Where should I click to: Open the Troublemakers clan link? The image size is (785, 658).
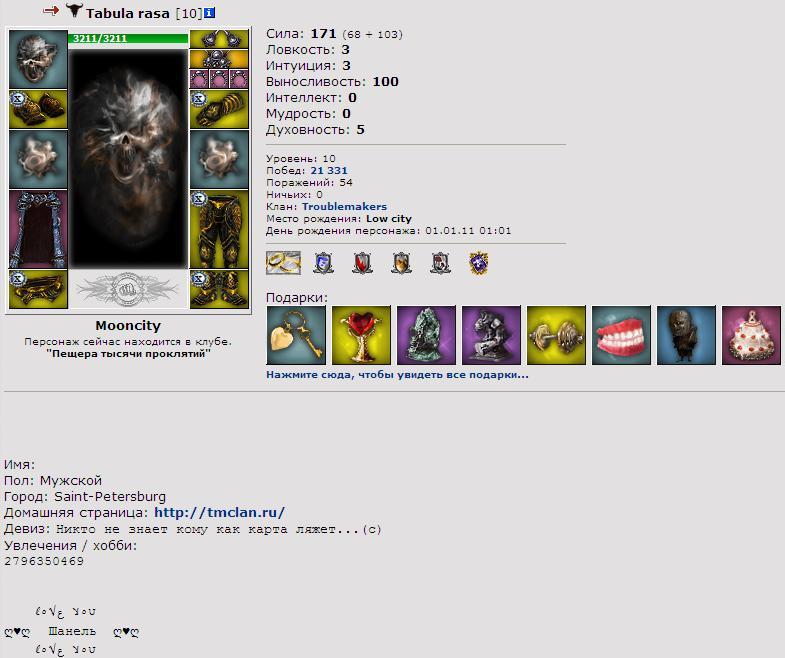pos(344,206)
